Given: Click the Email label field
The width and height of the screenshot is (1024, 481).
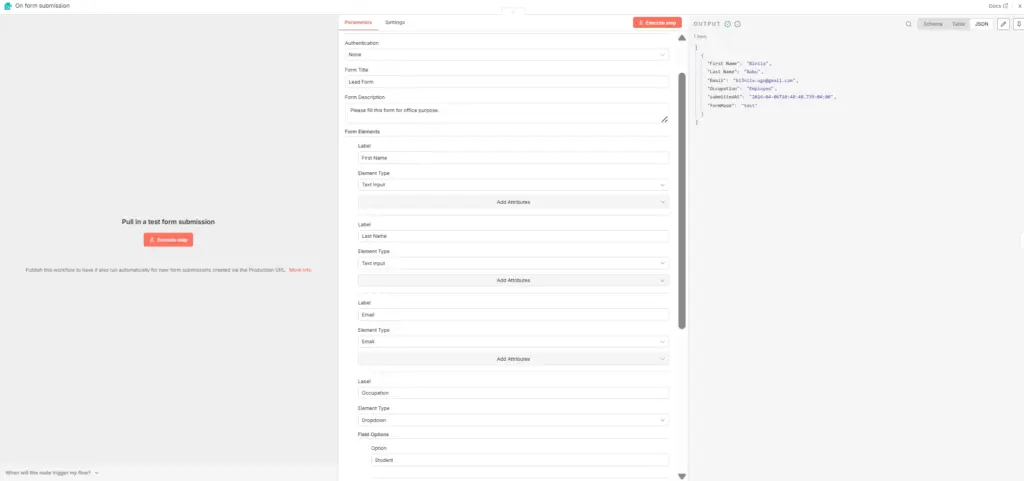Looking at the screenshot, I should (513, 315).
